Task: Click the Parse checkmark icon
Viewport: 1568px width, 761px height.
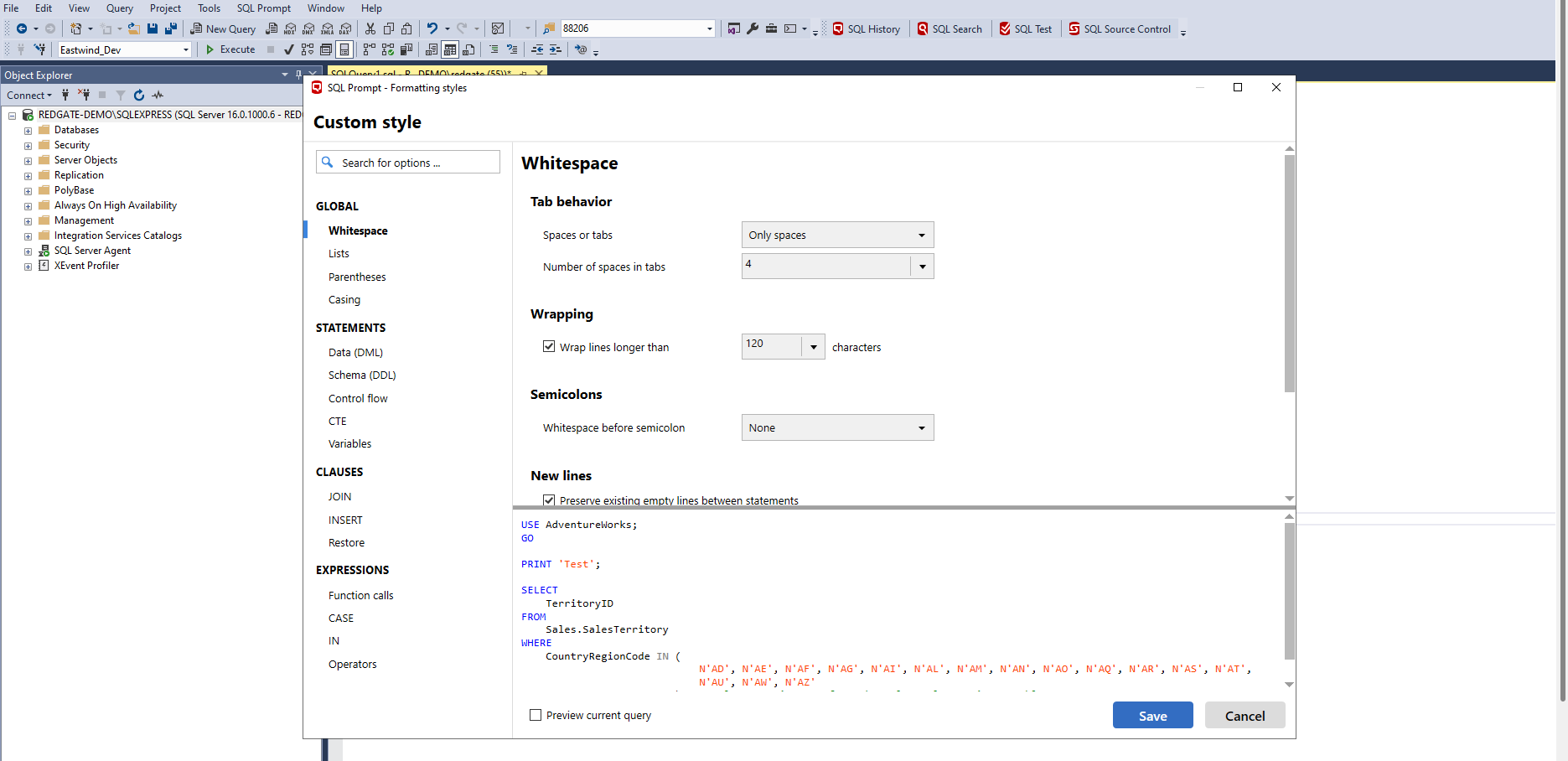Action: coord(289,49)
